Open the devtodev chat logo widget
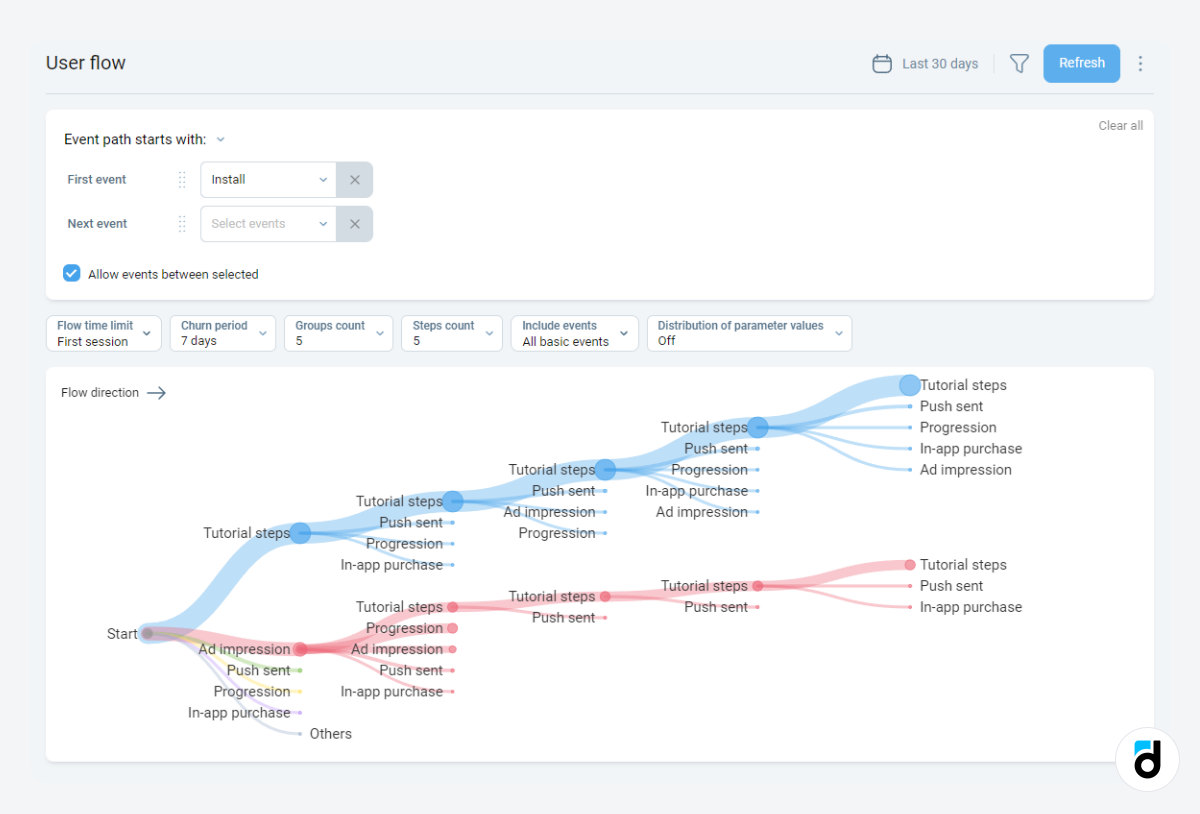The height and width of the screenshot is (814, 1200). coord(1147,759)
